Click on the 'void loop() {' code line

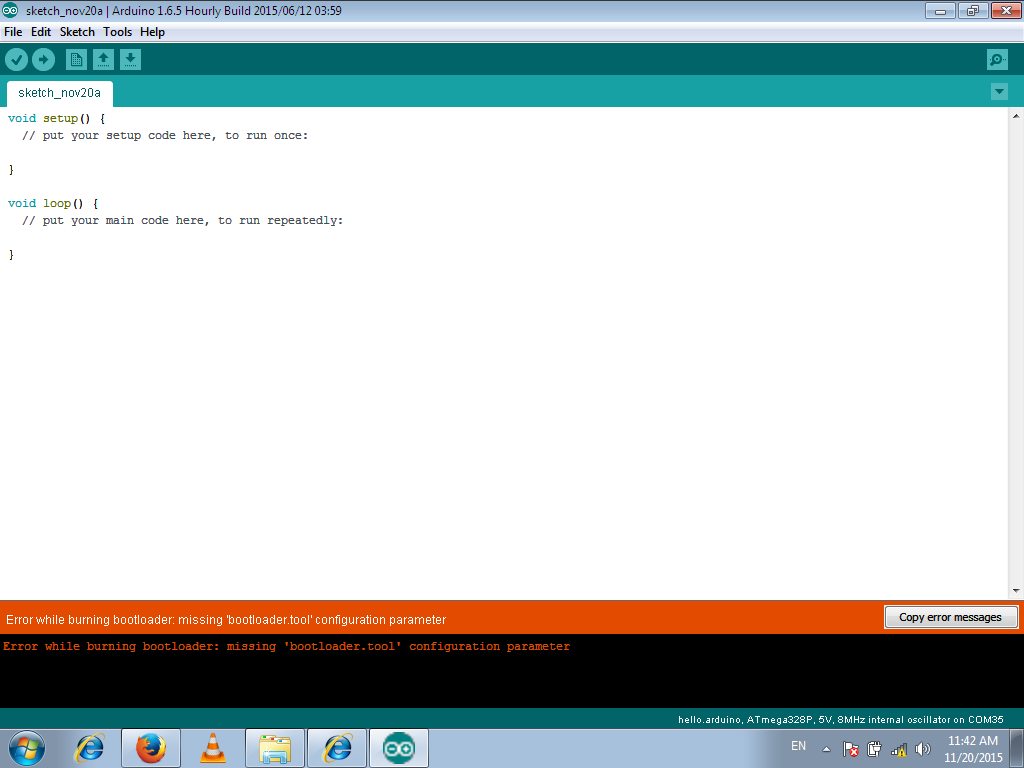point(53,203)
